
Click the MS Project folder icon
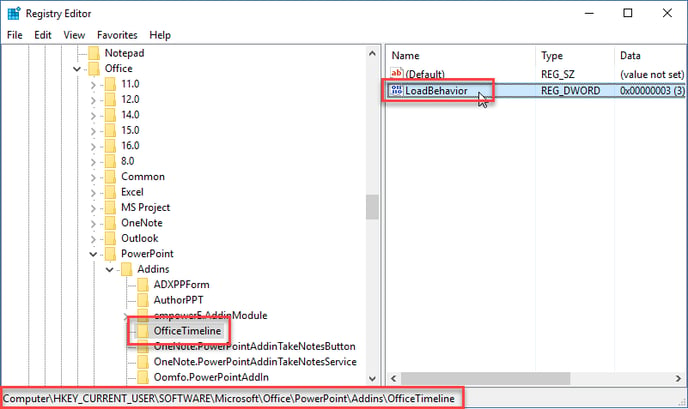pos(110,208)
